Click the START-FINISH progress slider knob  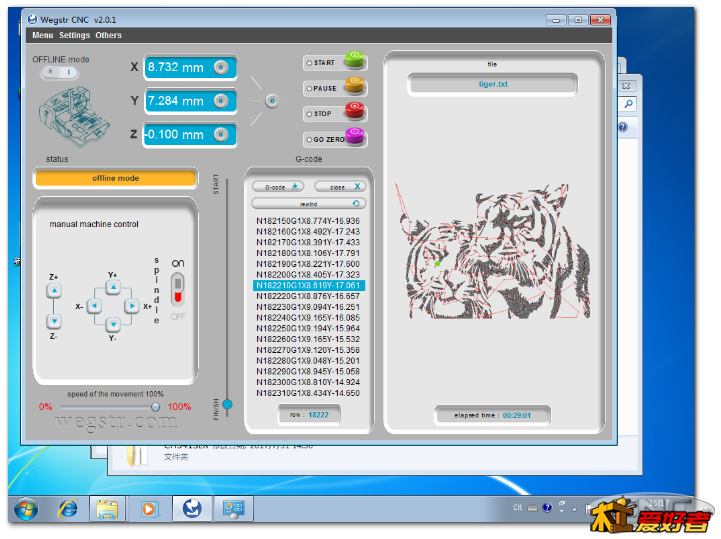[227, 404]
